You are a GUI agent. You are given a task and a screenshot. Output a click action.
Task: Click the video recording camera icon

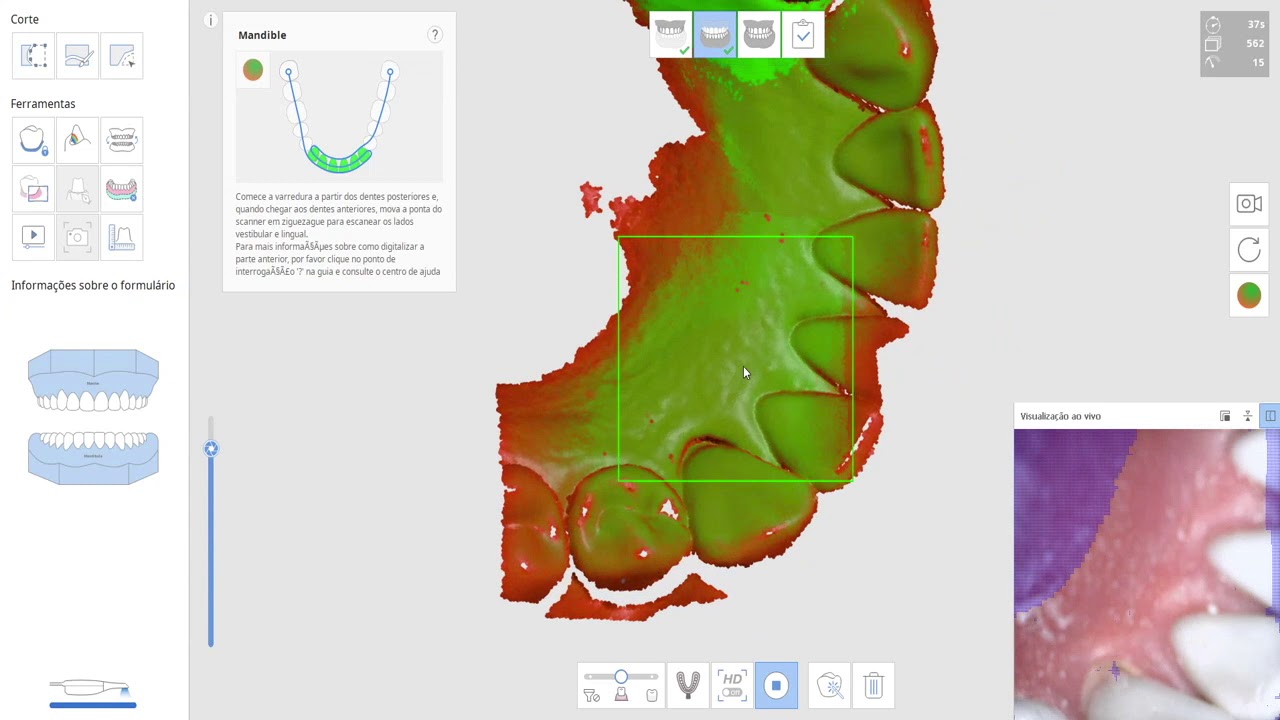tap(1249, 204)
